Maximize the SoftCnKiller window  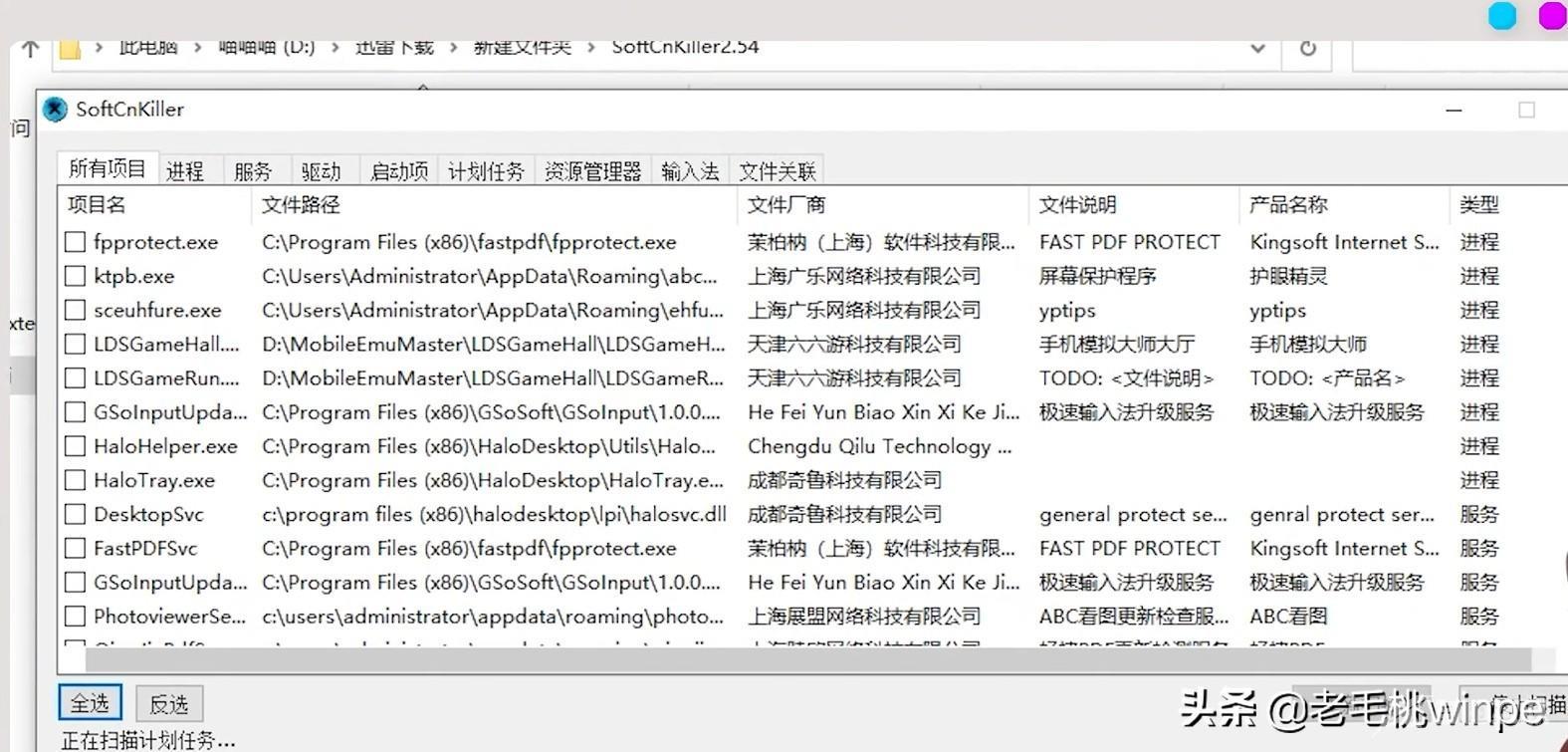1526,110
